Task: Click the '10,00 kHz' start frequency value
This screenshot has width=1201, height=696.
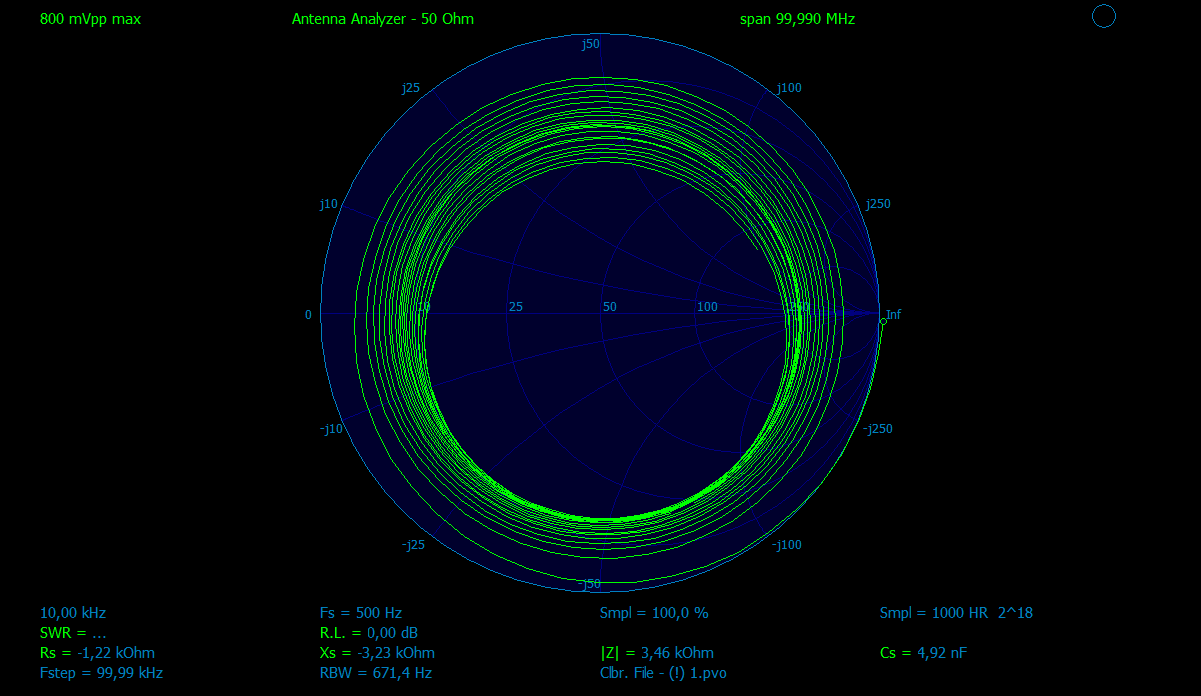Action: 73,613
